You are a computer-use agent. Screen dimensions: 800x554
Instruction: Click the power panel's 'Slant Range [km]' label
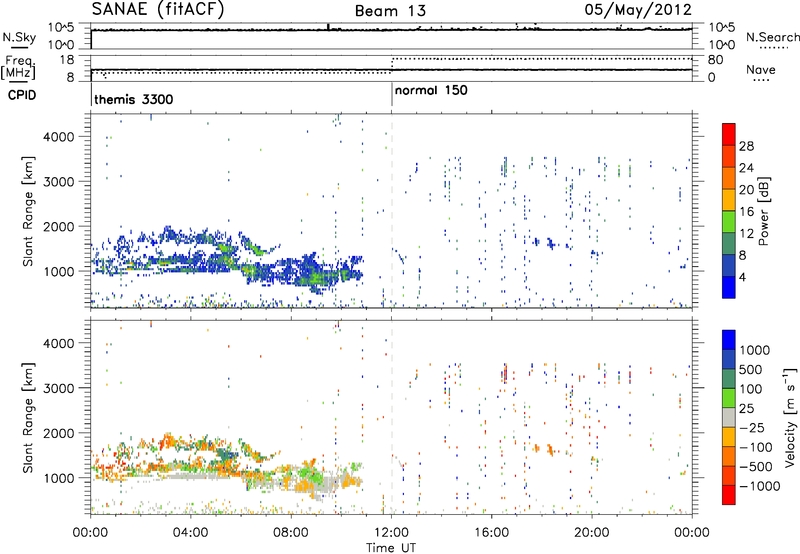(28, 211)
